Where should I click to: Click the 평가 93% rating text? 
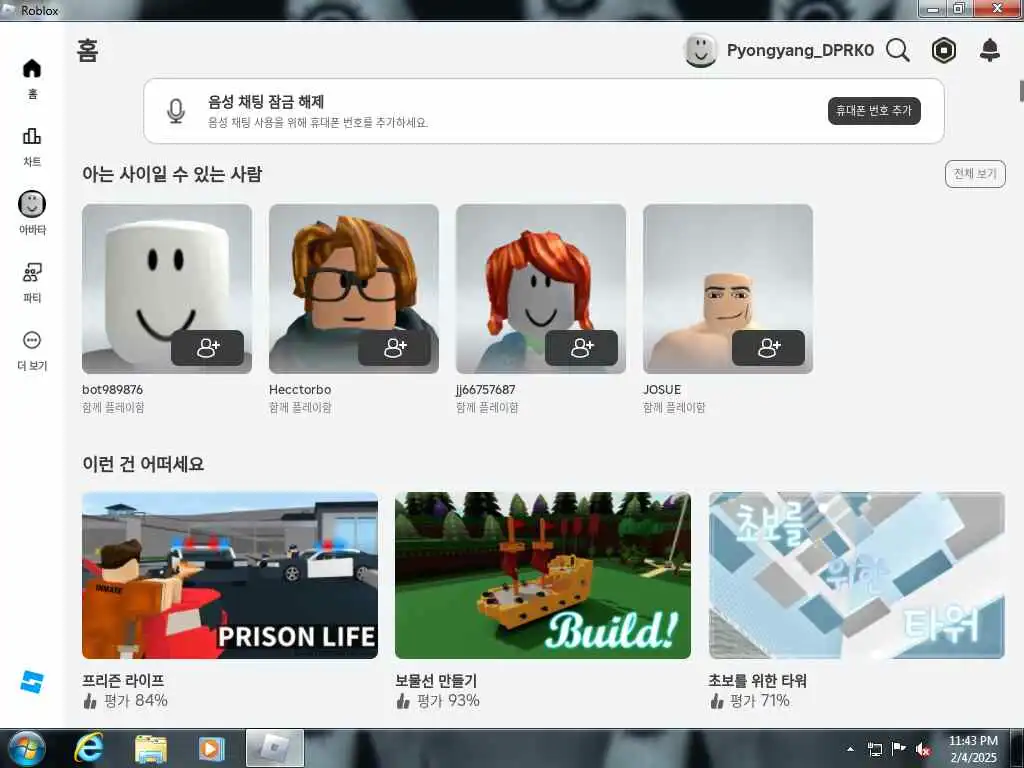pos(448,701)
